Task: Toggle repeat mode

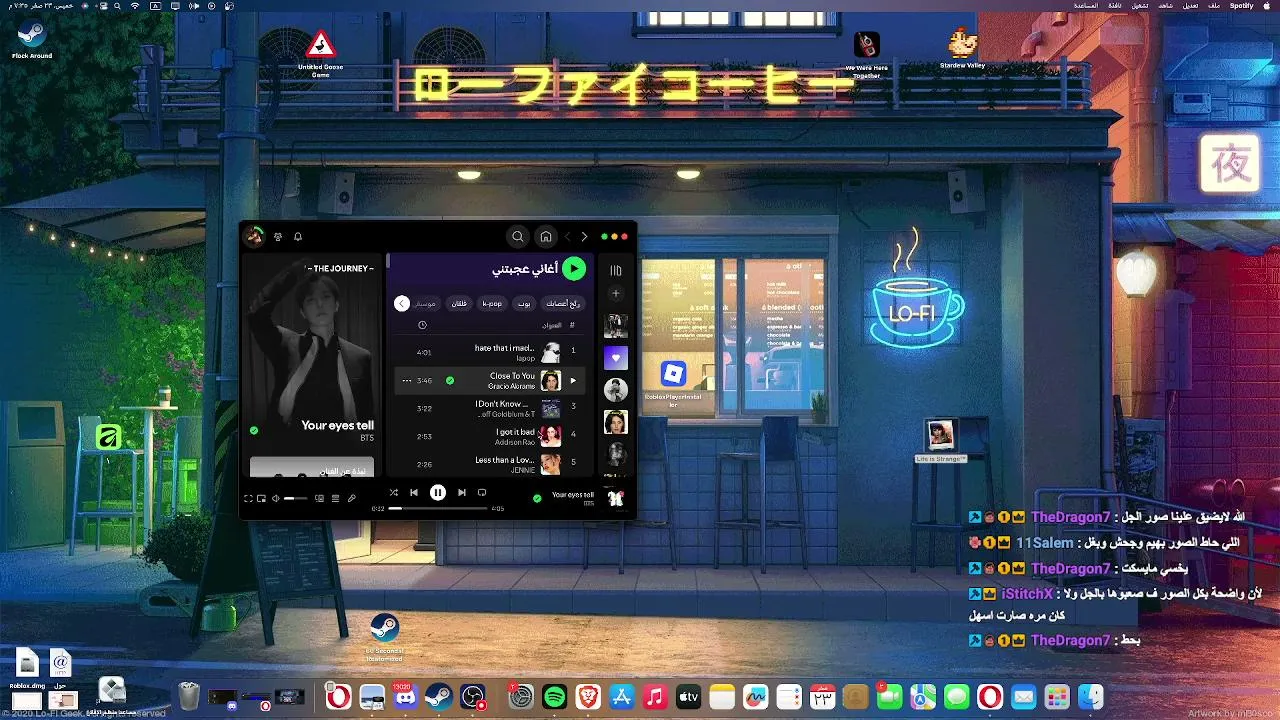Action: tap(482, 492)
